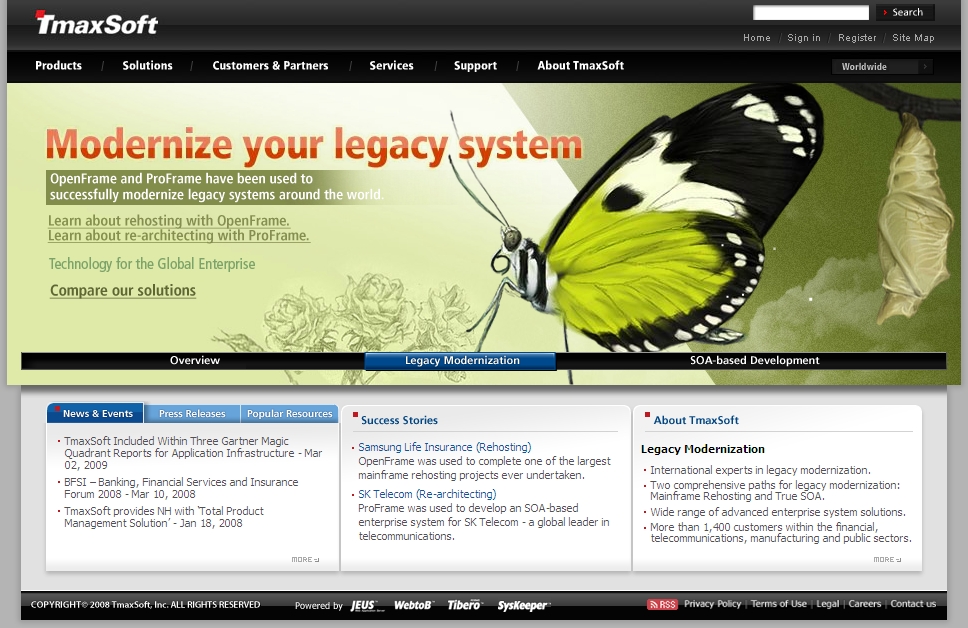This screenshot has height=628, width=968.
Task: Click the Legacy Modernization subheading in About panel
Action: 703,449
